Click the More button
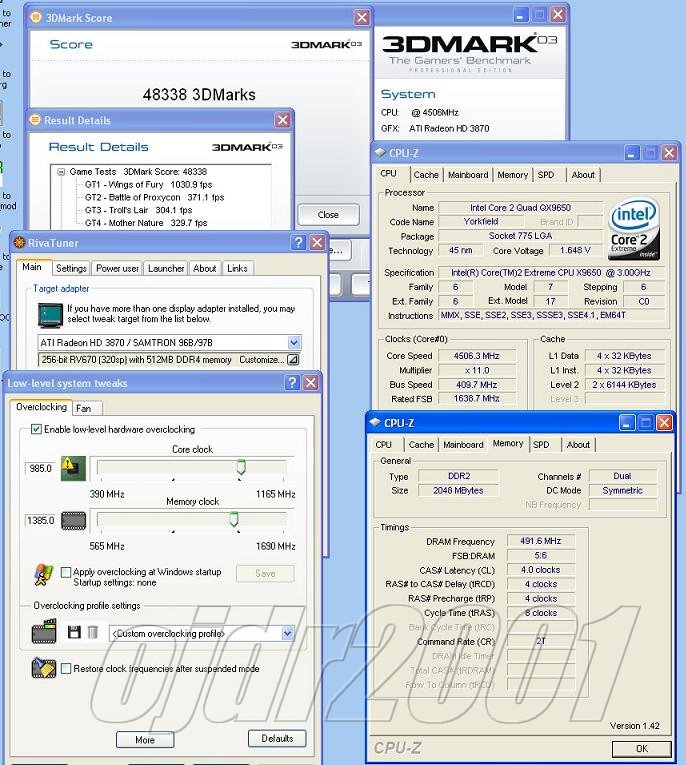686x765 pixels. point(145,740)
